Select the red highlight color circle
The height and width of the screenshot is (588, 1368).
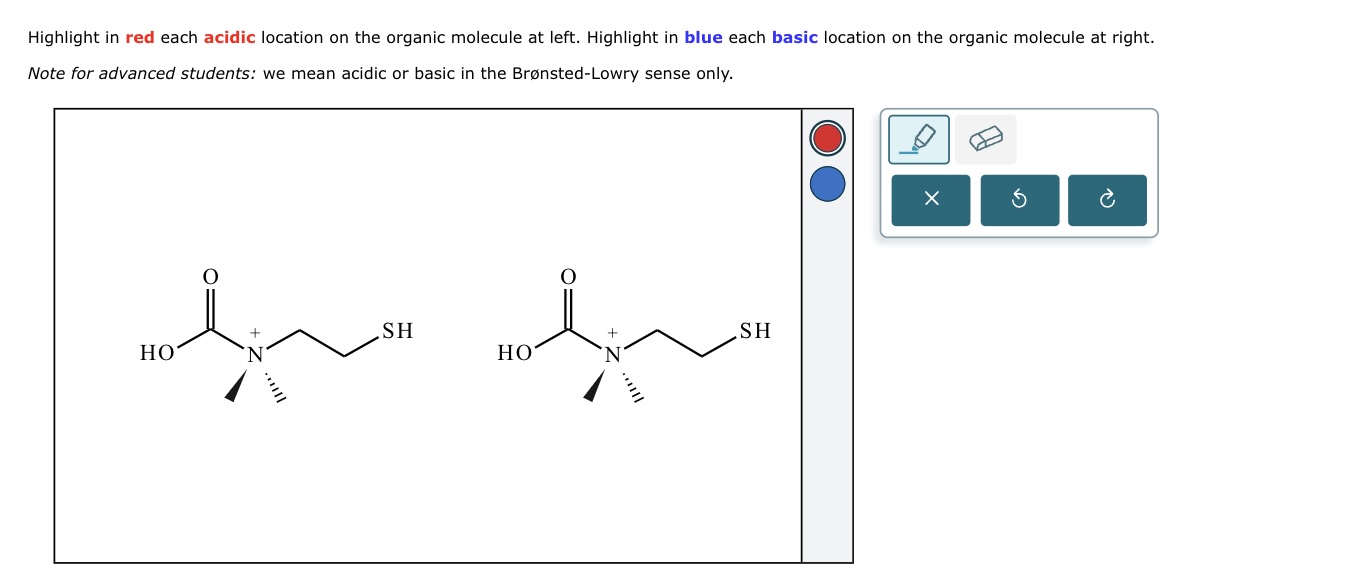[826, 138]
